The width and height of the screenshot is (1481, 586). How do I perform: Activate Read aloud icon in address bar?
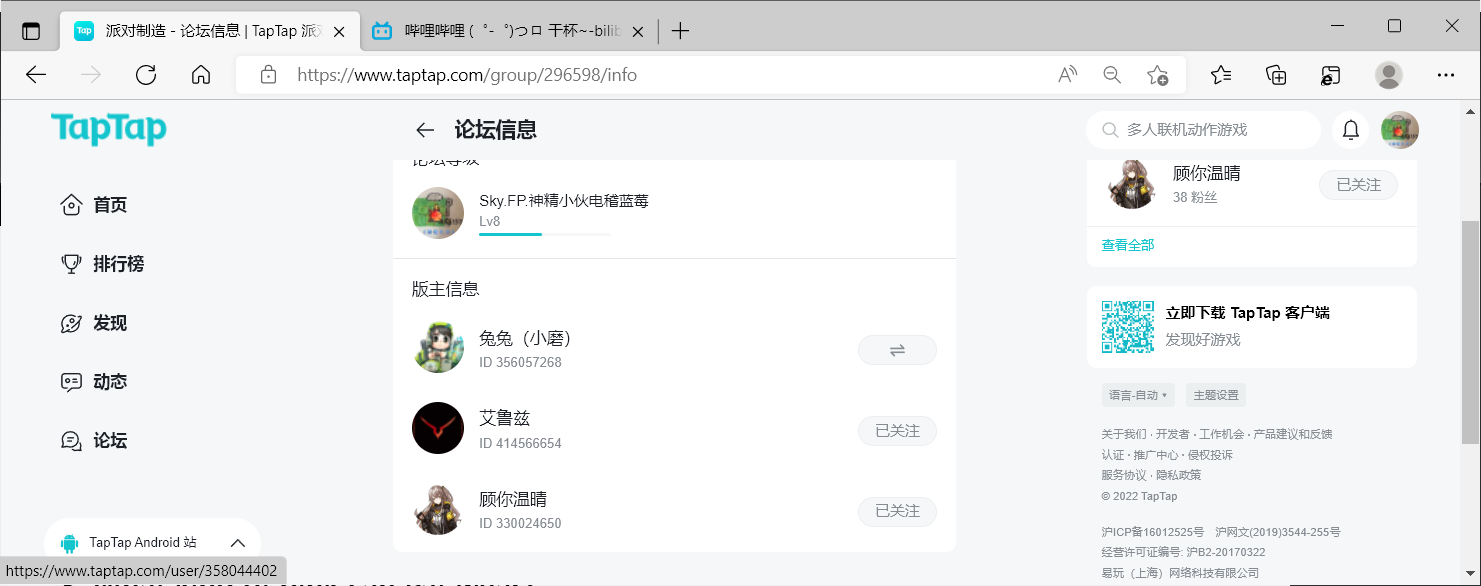[1068, 75]
